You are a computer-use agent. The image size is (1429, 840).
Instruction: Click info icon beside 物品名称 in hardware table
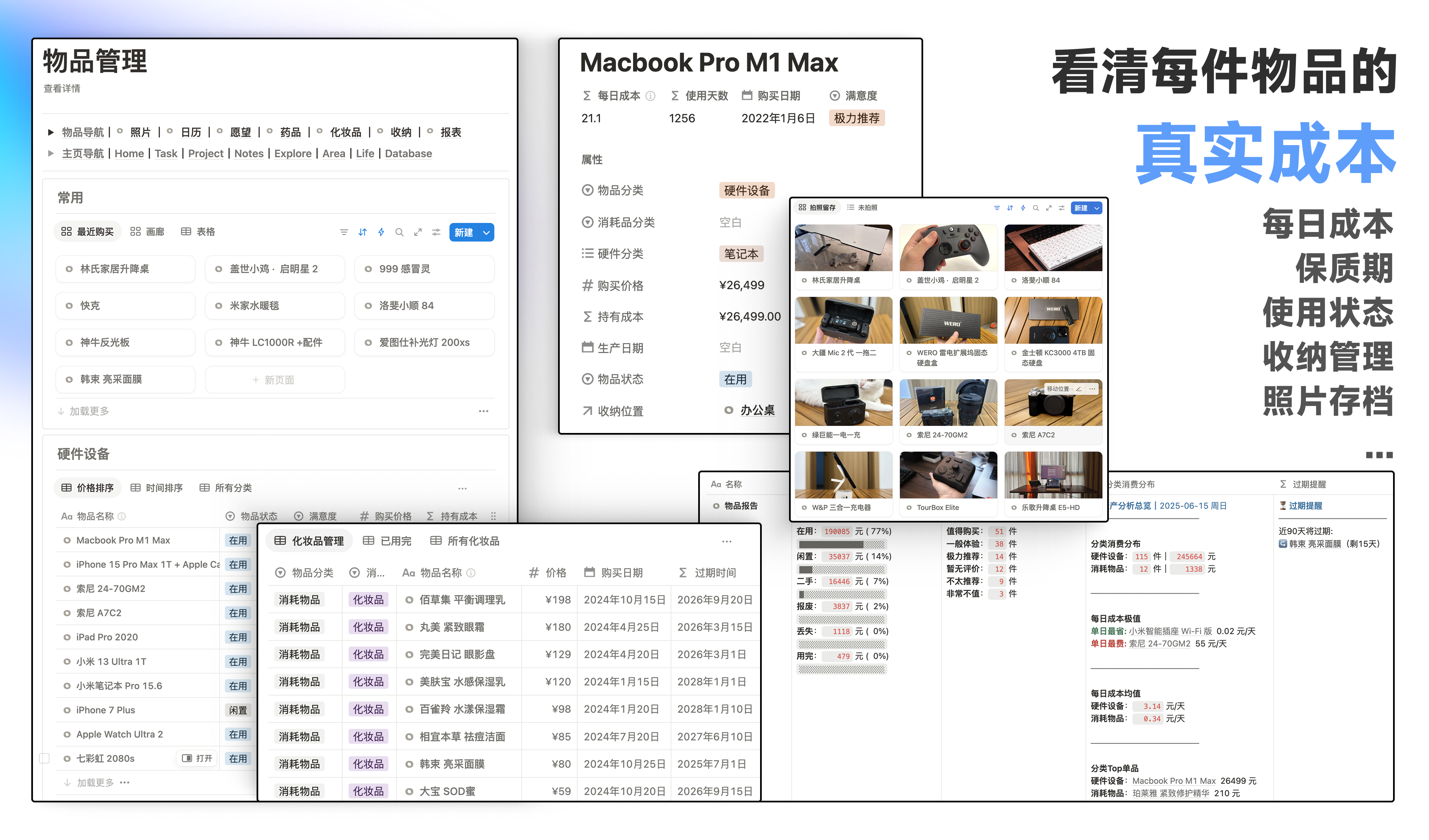[x=121, y=517]
